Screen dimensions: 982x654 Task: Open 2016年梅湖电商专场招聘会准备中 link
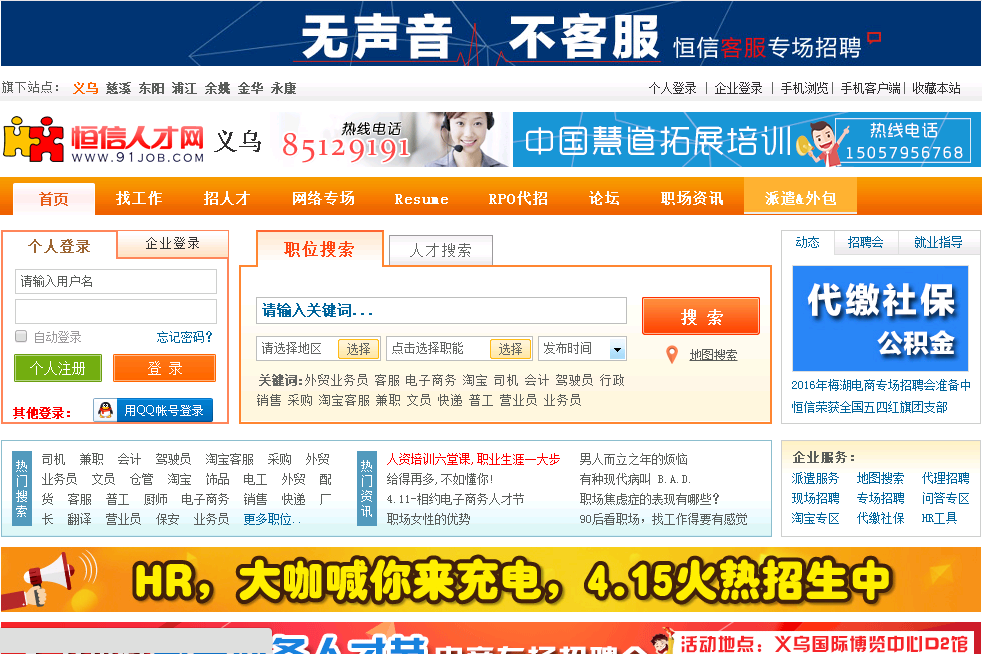click(881, 385)
